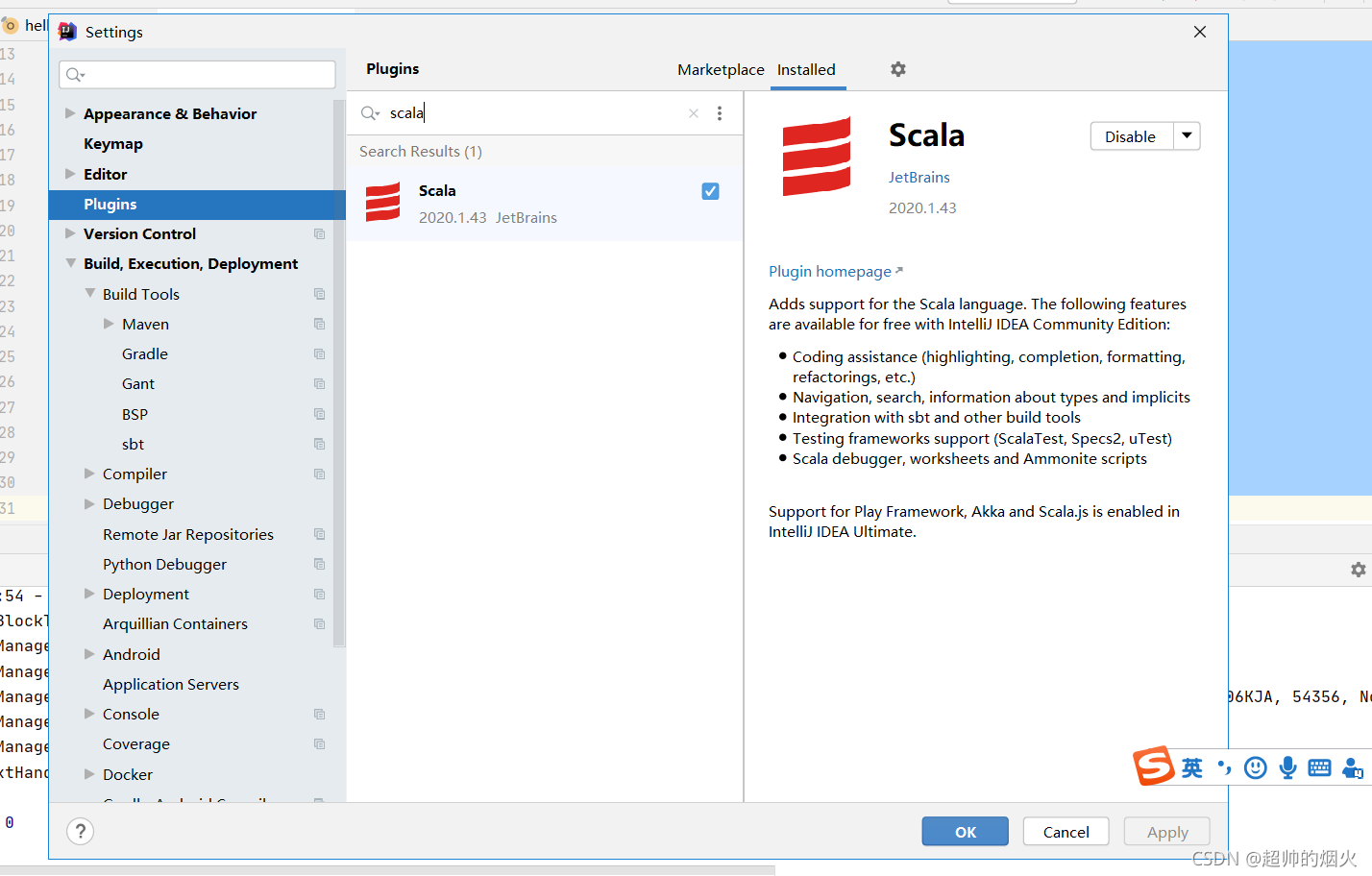Click the Disable plugin button

(x=1132, y=136)
